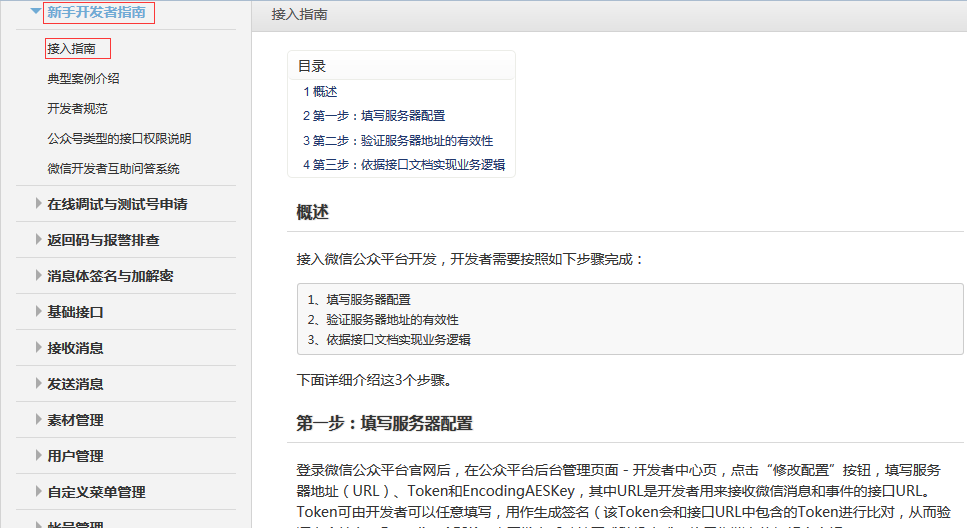Collapse the 新手开发者指南 section arrow
The image size is (967, 528).
click(36, 11)
